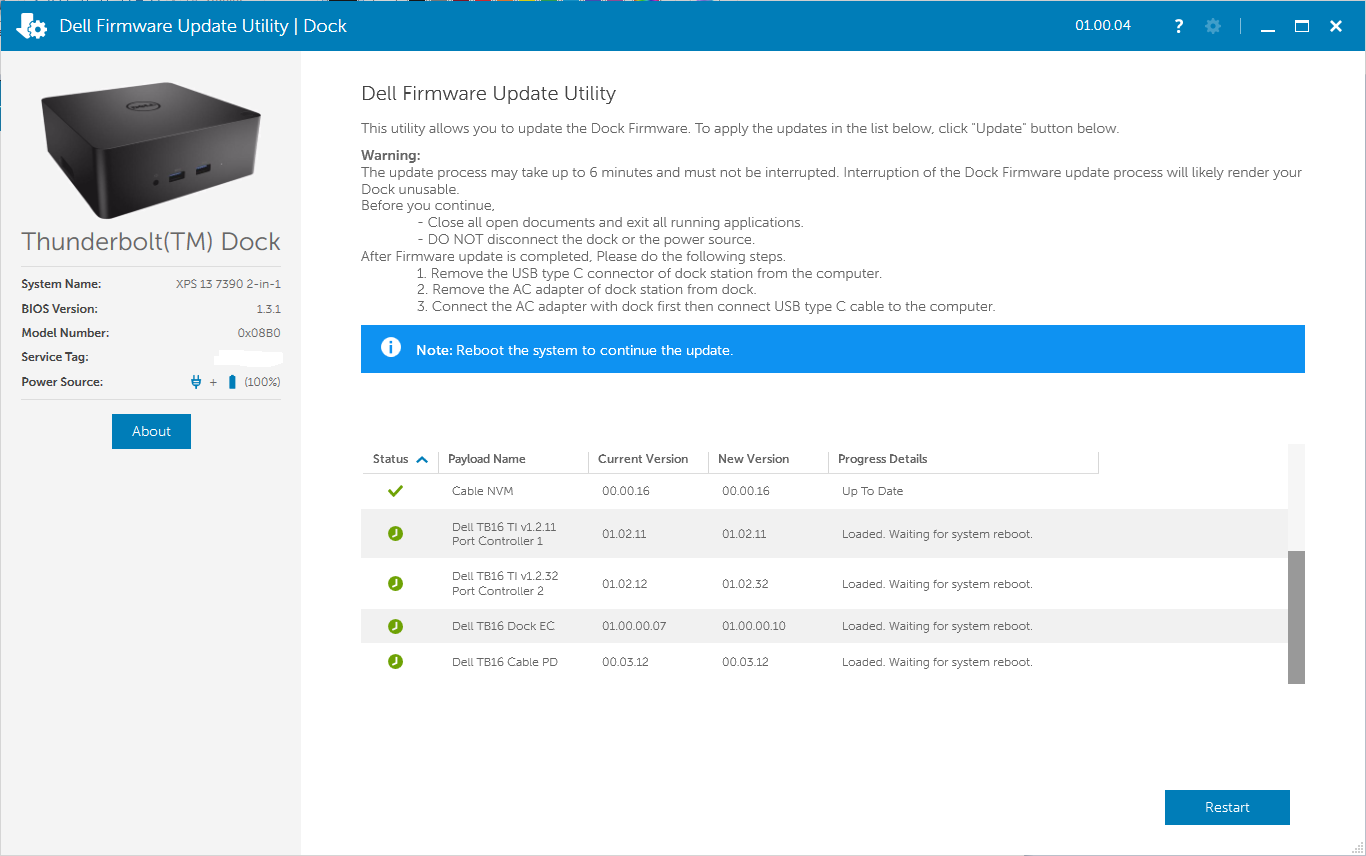Click the system name XPS 13 7390 2-in-1
The width and height of the screenshot is (1366, 856).
tap(228, 284)
